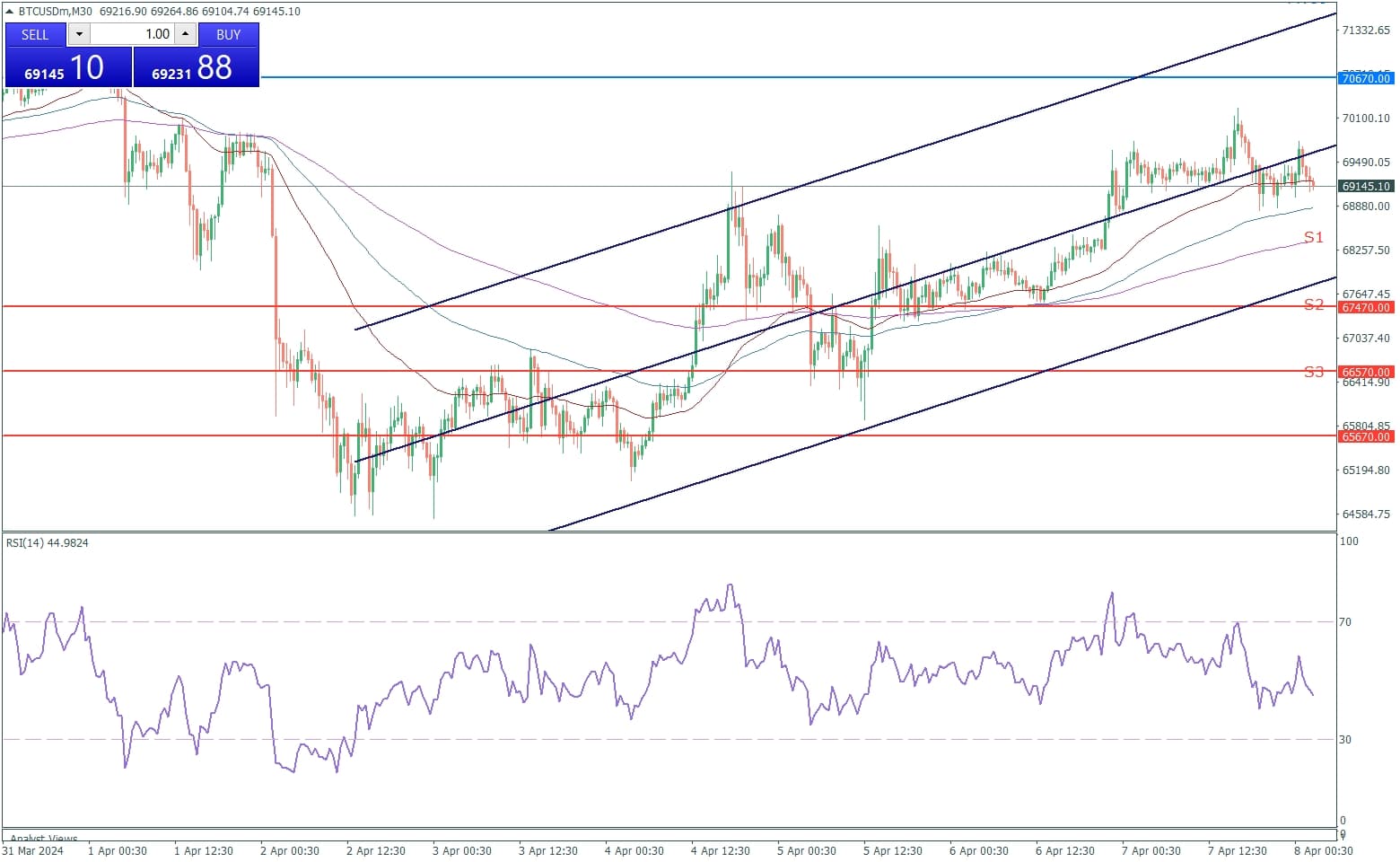The height and width of the screenshot is (862, 1400).
Task: Click the SELL button in the one-click panel
Action: pos(35,34)
